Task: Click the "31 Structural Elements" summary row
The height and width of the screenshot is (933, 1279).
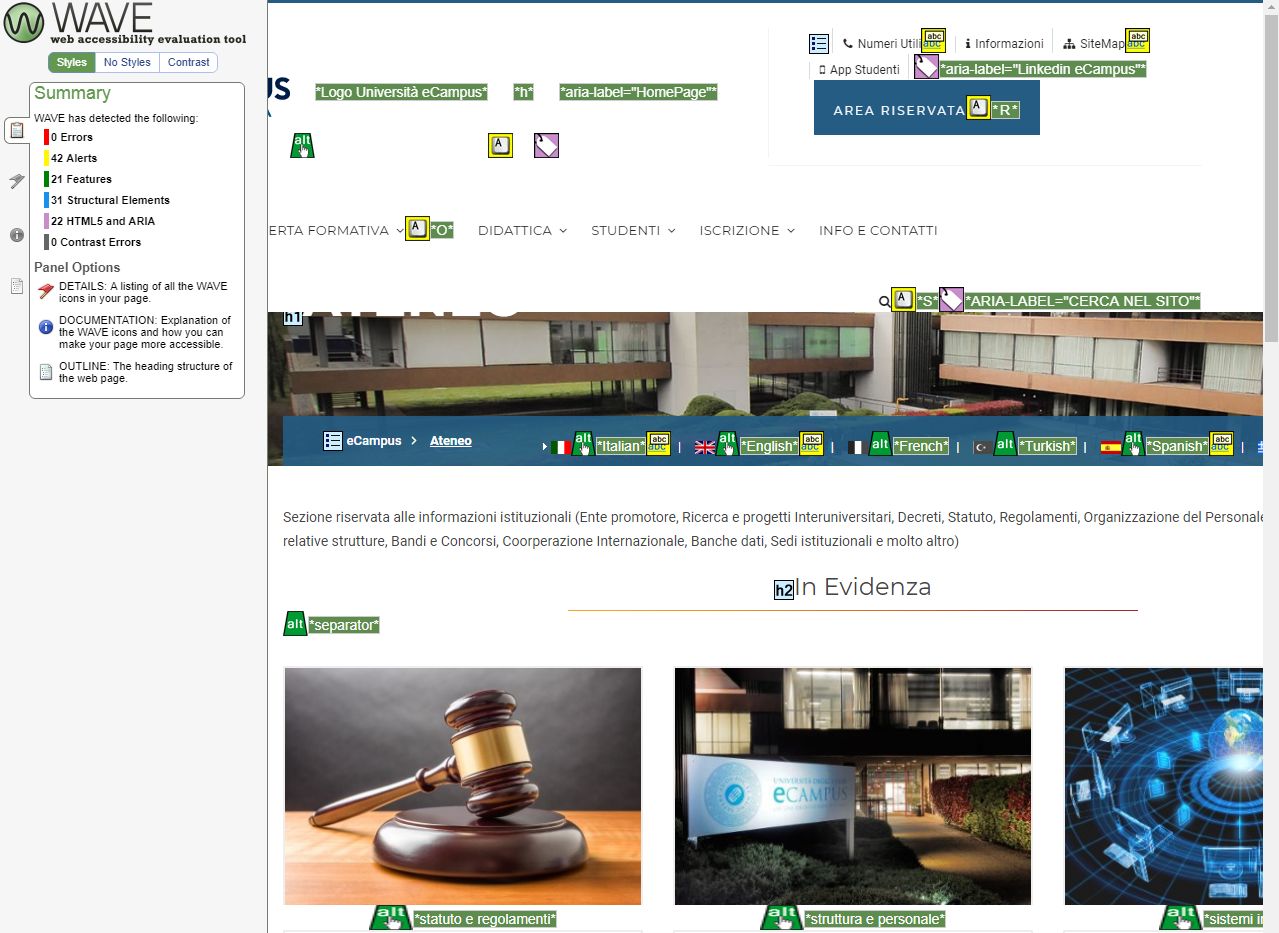Action: click(x=107, y=200)
